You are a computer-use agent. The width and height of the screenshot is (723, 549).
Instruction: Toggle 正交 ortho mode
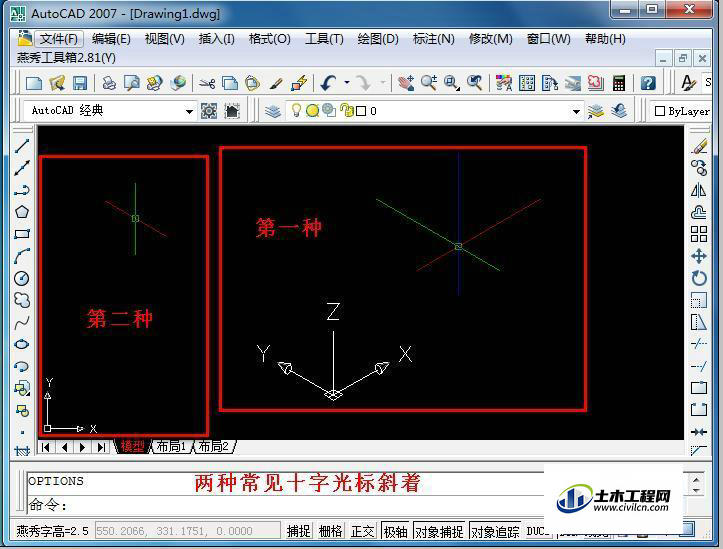pos(363,531)
